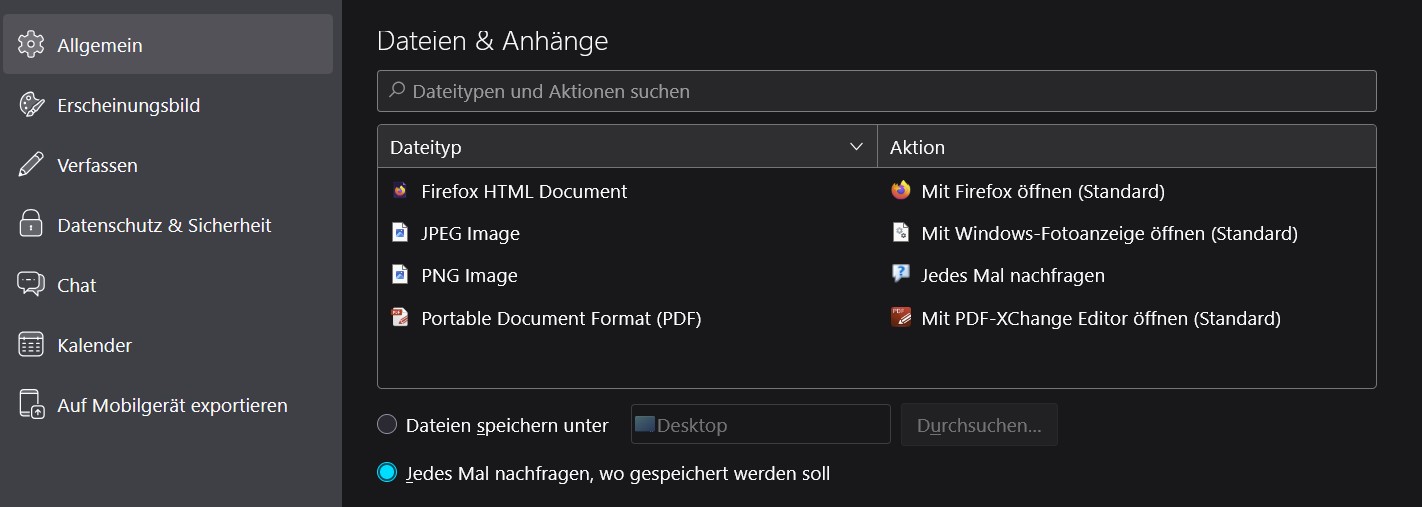1422x507 pixels.
Task: Click the mobile export icon
Action: [x=32, y=405]
